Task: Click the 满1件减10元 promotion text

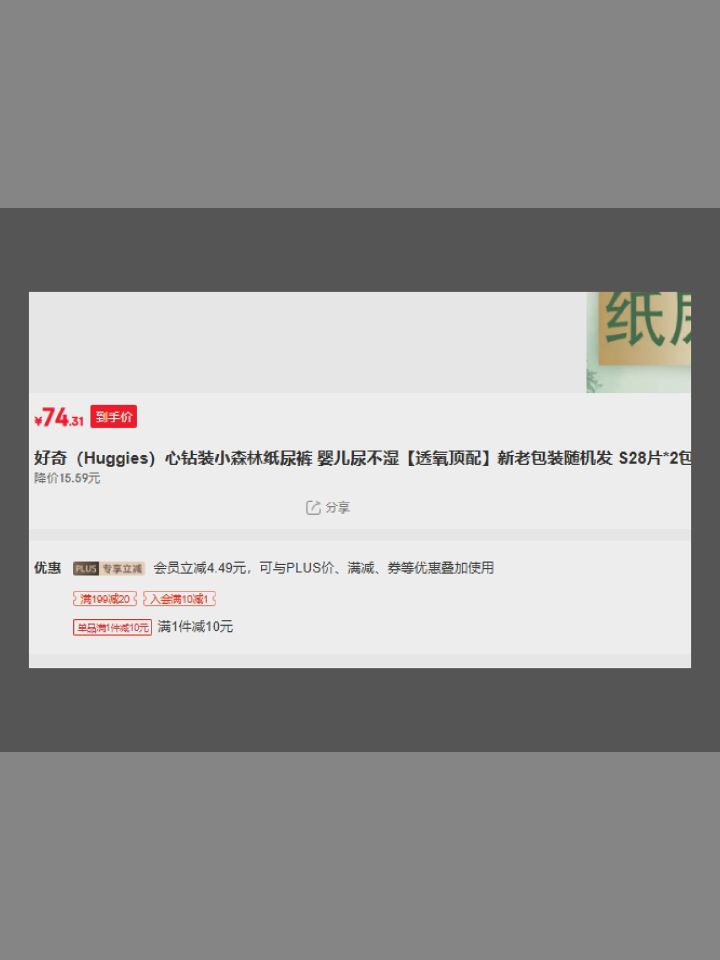Action: (x=195, y=626)
